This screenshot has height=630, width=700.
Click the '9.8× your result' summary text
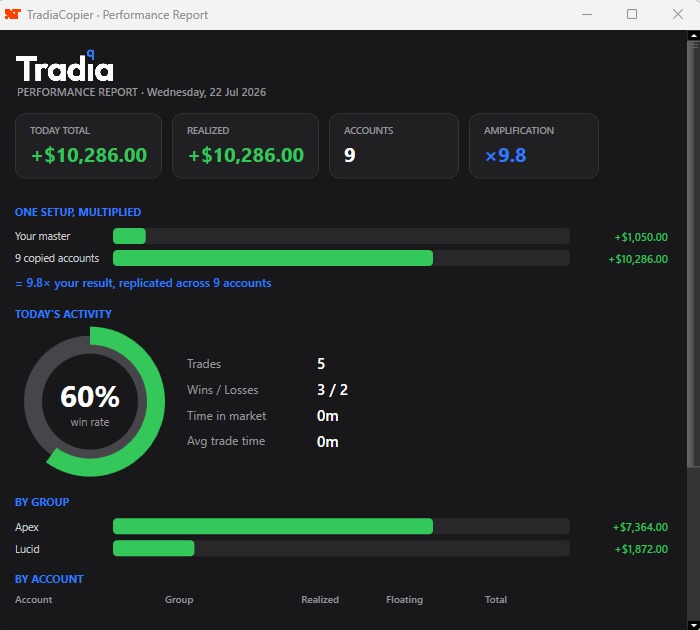click(143, 283)
